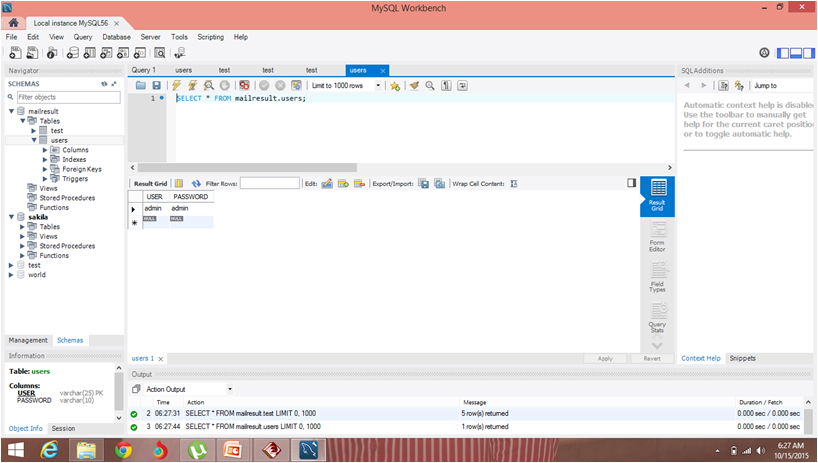Open the Server menu
This screenshot has height=463, width=818.
[150, 37]
